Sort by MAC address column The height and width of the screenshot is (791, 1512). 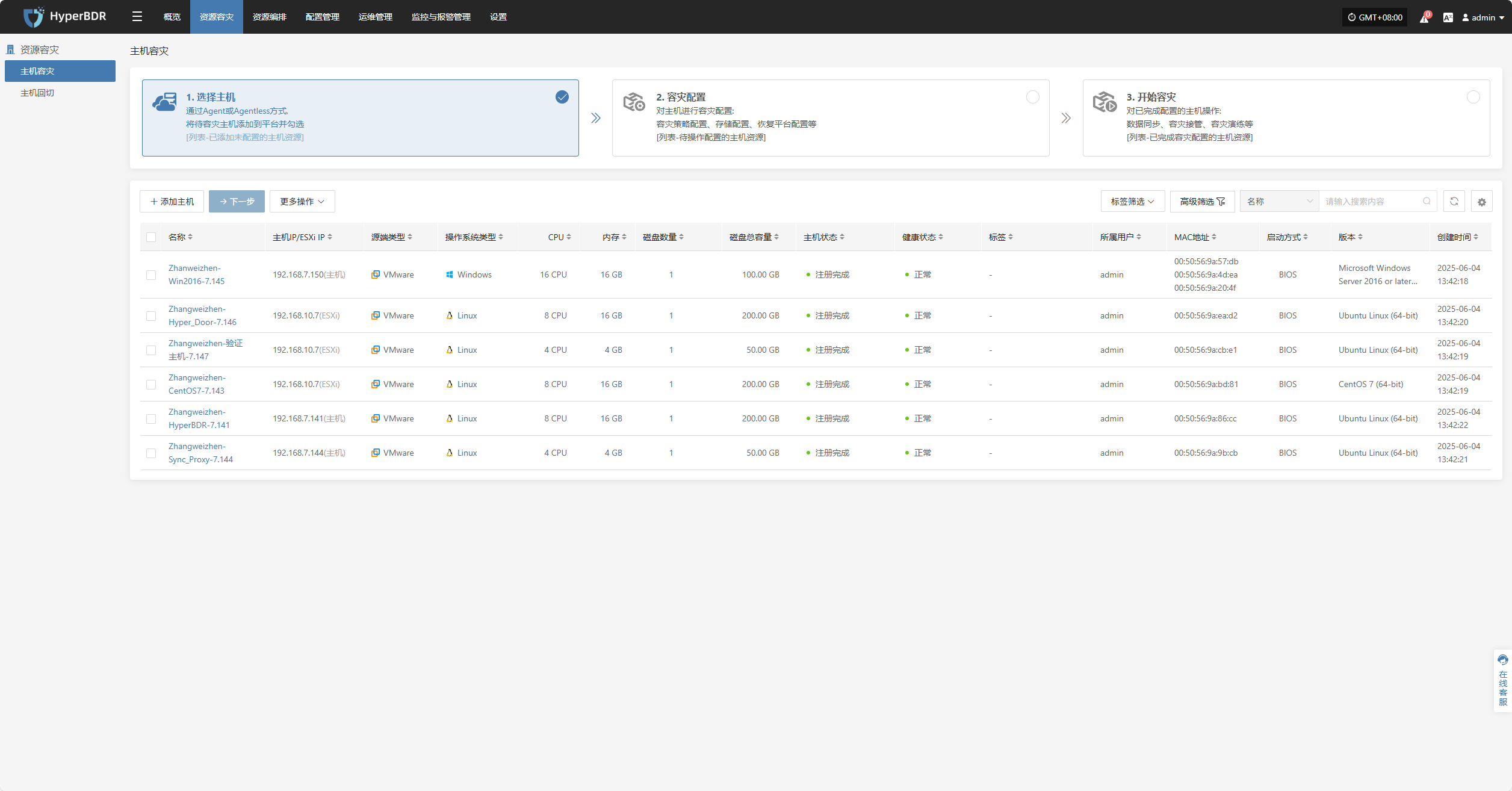[1214, 237]
